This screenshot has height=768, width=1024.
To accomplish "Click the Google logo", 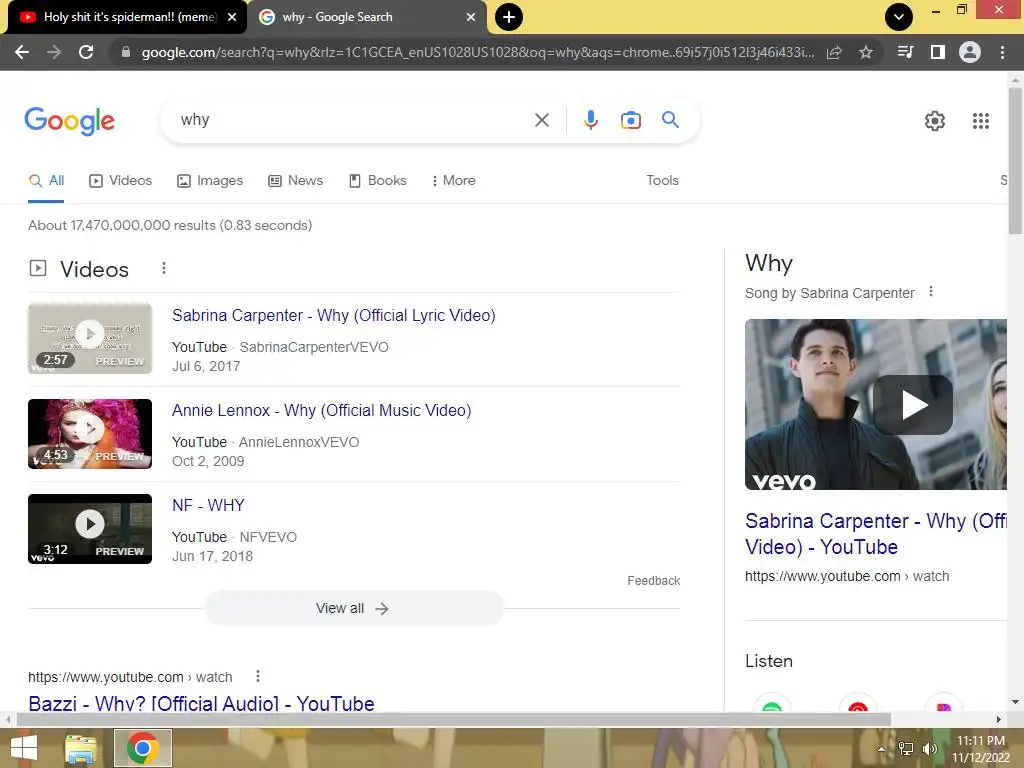I will (x=70, y=121).
